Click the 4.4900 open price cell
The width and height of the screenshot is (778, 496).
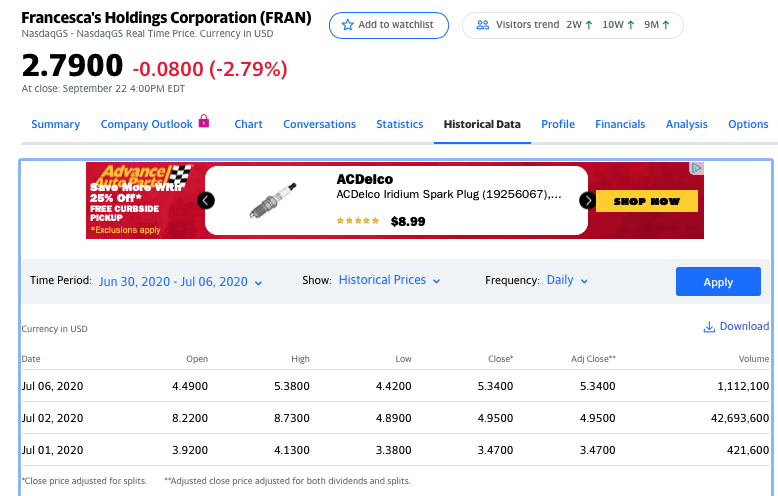pyautogui.click(x=190, y=386)
